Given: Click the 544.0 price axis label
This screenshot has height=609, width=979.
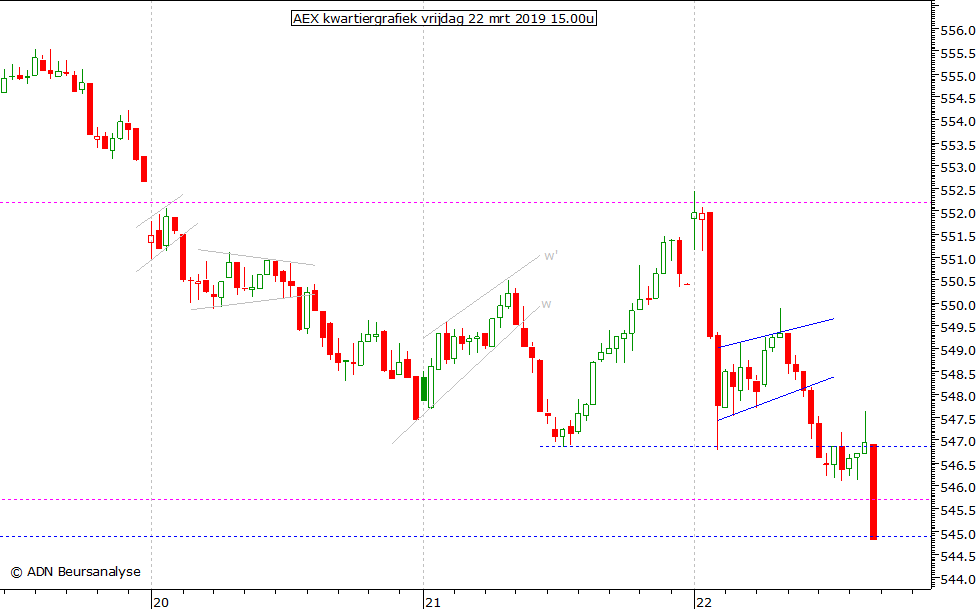Looking at the screenshot, I should pos(958,580).
